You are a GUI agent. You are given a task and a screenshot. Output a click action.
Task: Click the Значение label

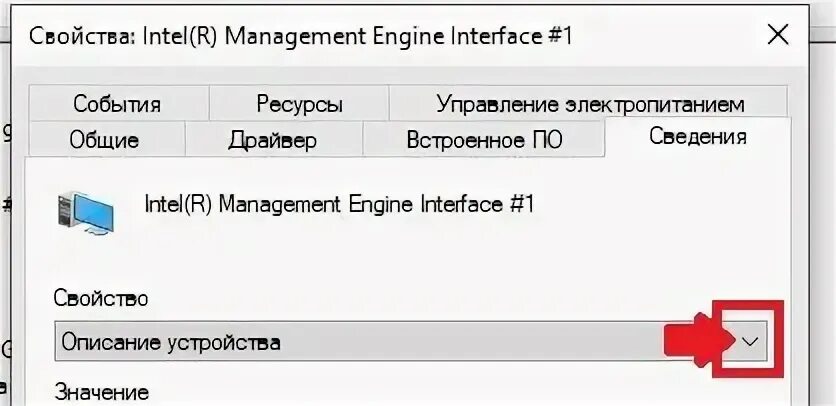click(x=102, y=392)
